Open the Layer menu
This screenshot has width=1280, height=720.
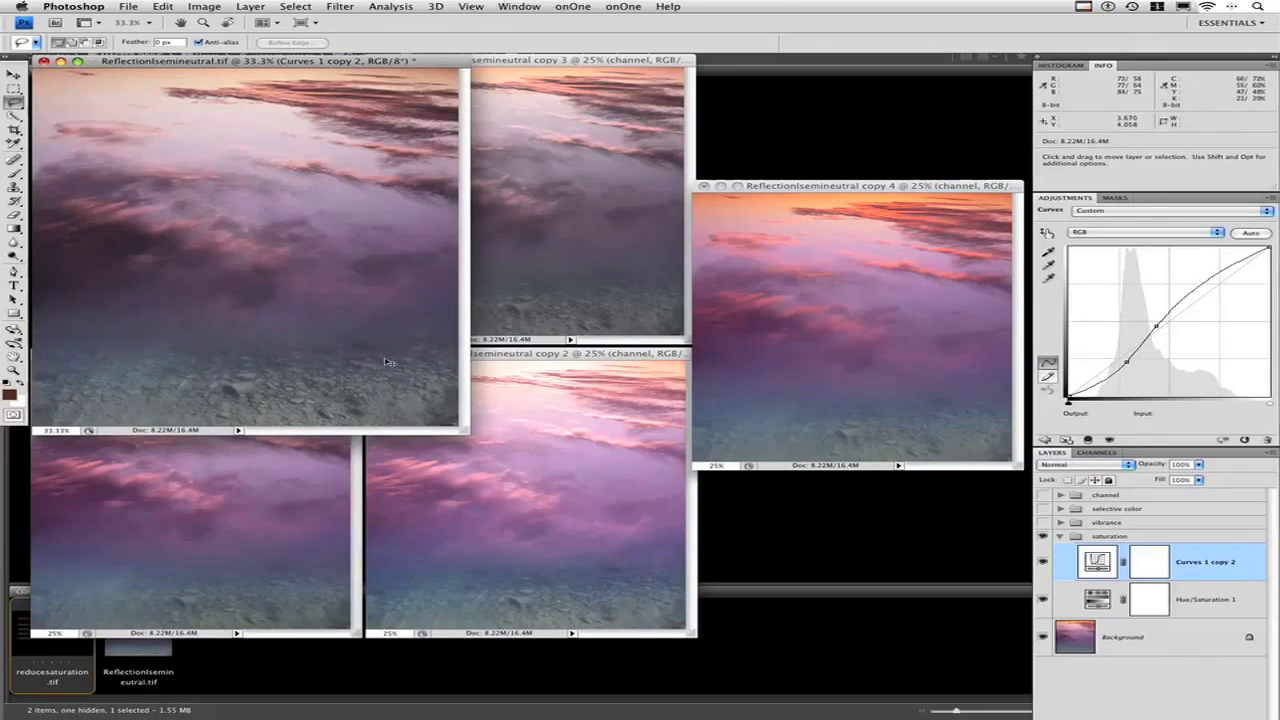pos(250,6)
